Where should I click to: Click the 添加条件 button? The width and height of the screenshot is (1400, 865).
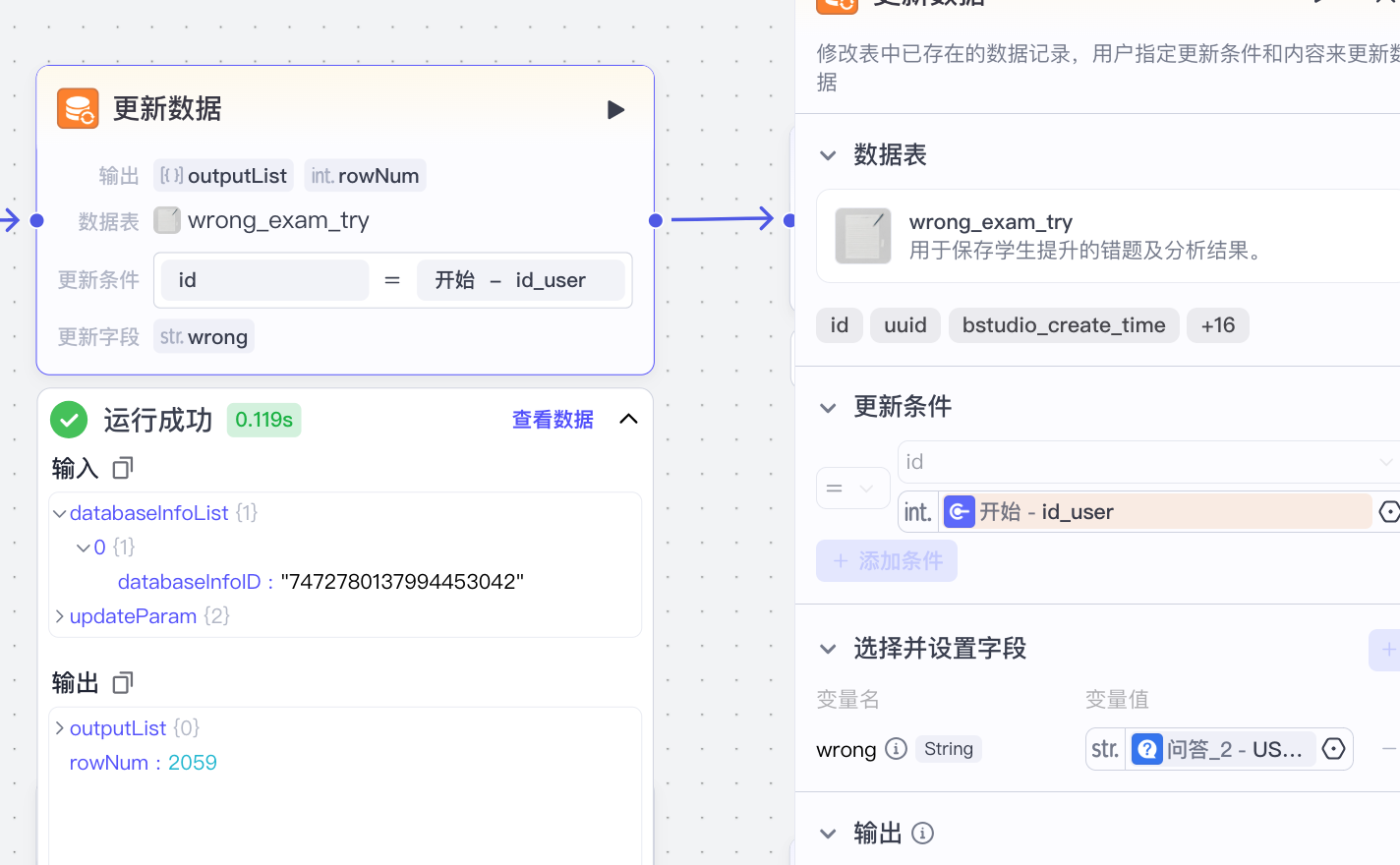886,561
